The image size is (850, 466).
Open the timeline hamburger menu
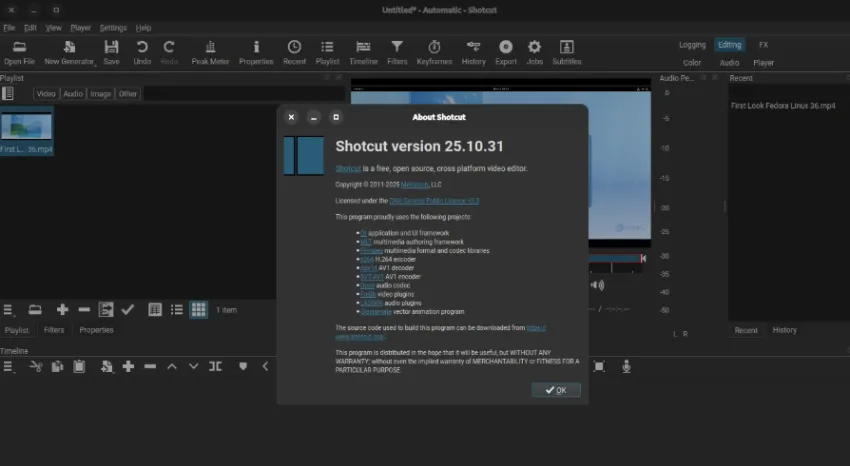8,367
